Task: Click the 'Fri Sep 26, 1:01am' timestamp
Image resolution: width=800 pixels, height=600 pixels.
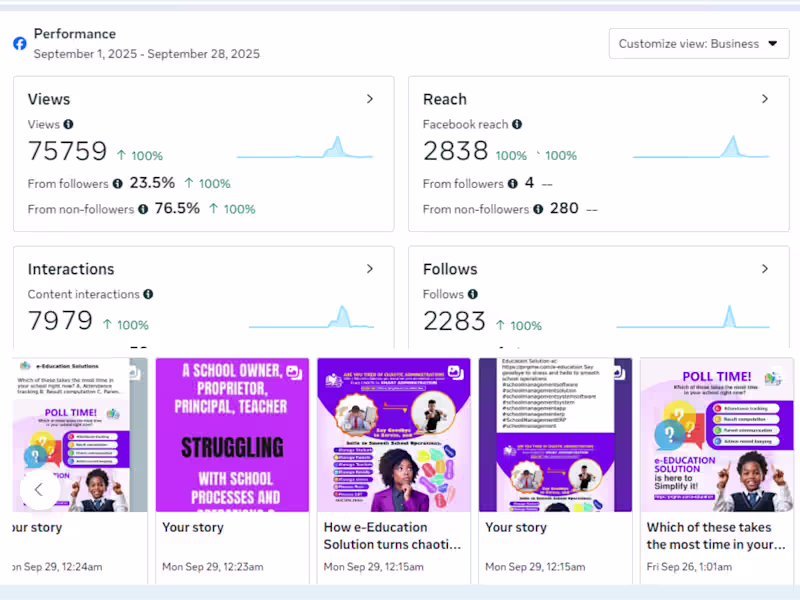Action: 689,567
